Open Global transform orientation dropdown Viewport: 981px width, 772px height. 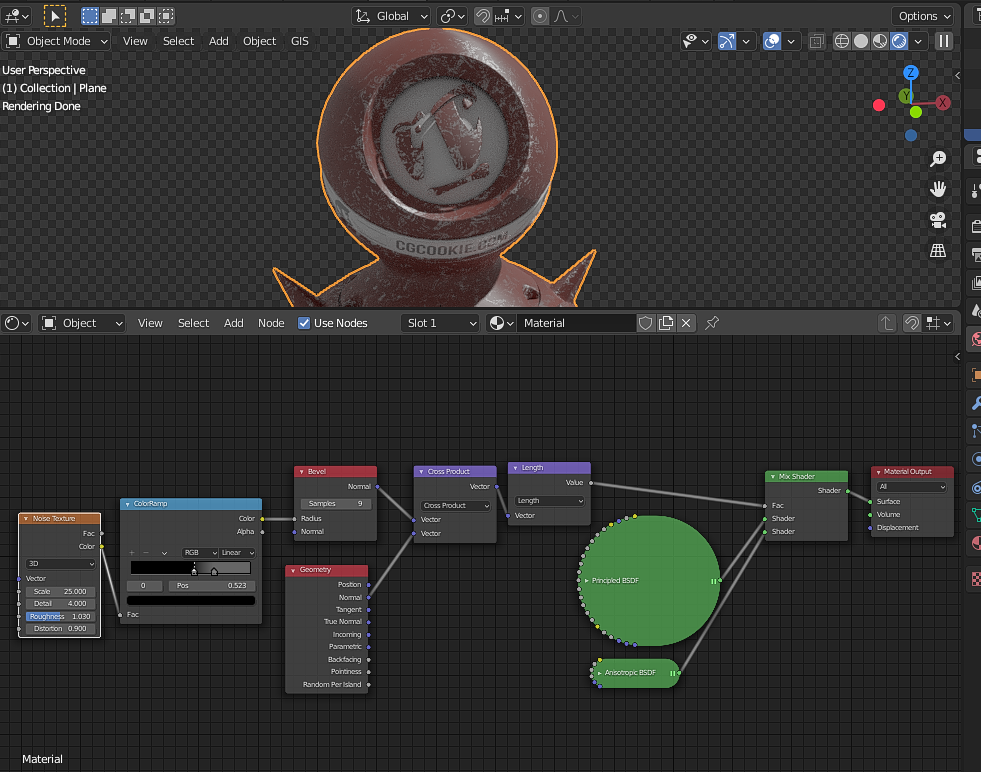tap(392, 16)
